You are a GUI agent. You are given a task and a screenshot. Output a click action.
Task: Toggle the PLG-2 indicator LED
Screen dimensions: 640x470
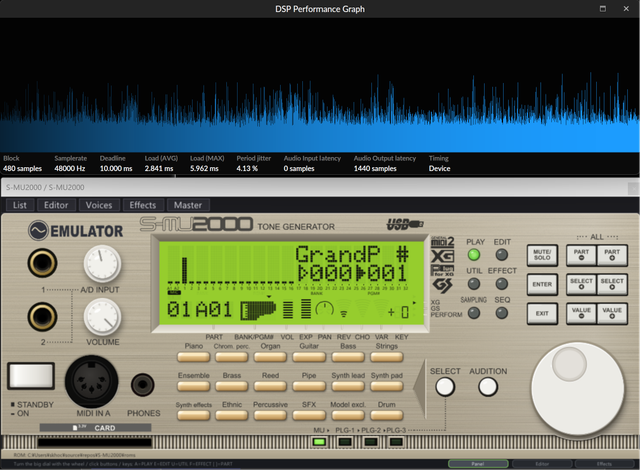pos(371,442)
